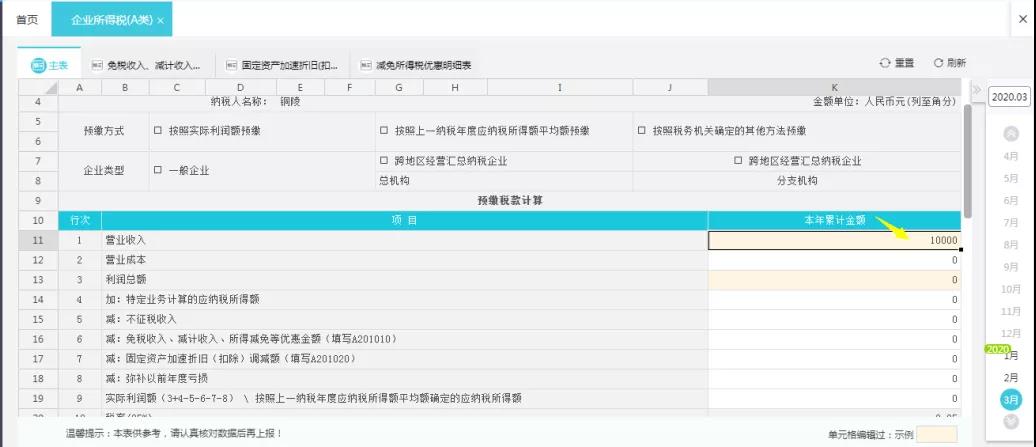Go to later months with down arrow icon
This screenshot has width=1036, height=447.
1011,421
